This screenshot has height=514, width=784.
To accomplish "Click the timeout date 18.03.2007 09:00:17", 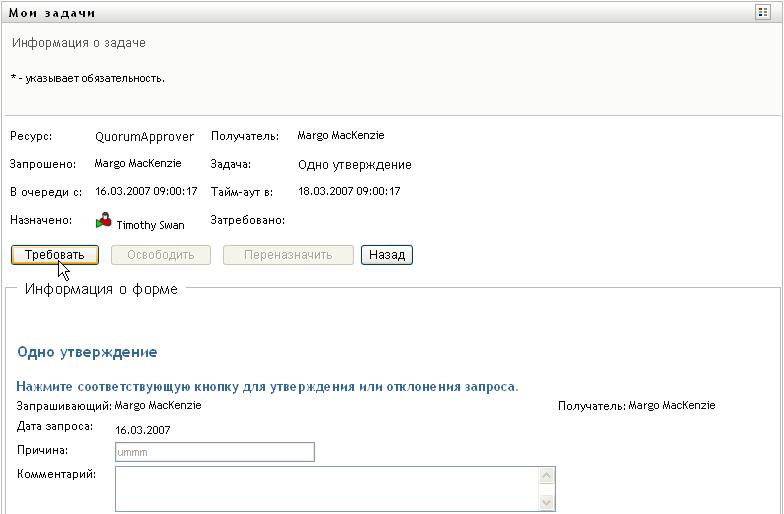I will click(349, 191).
